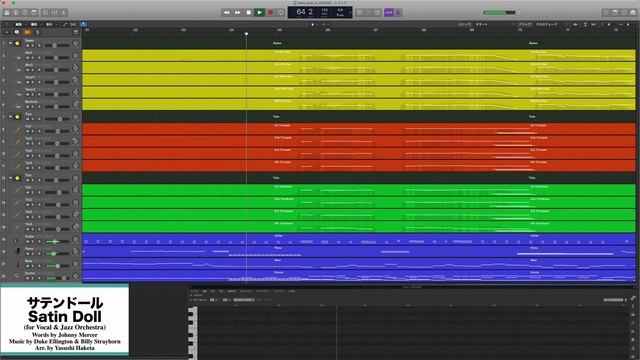
Task: Select the Tpt1 trumpet track icon
Action: coord(18,129)
